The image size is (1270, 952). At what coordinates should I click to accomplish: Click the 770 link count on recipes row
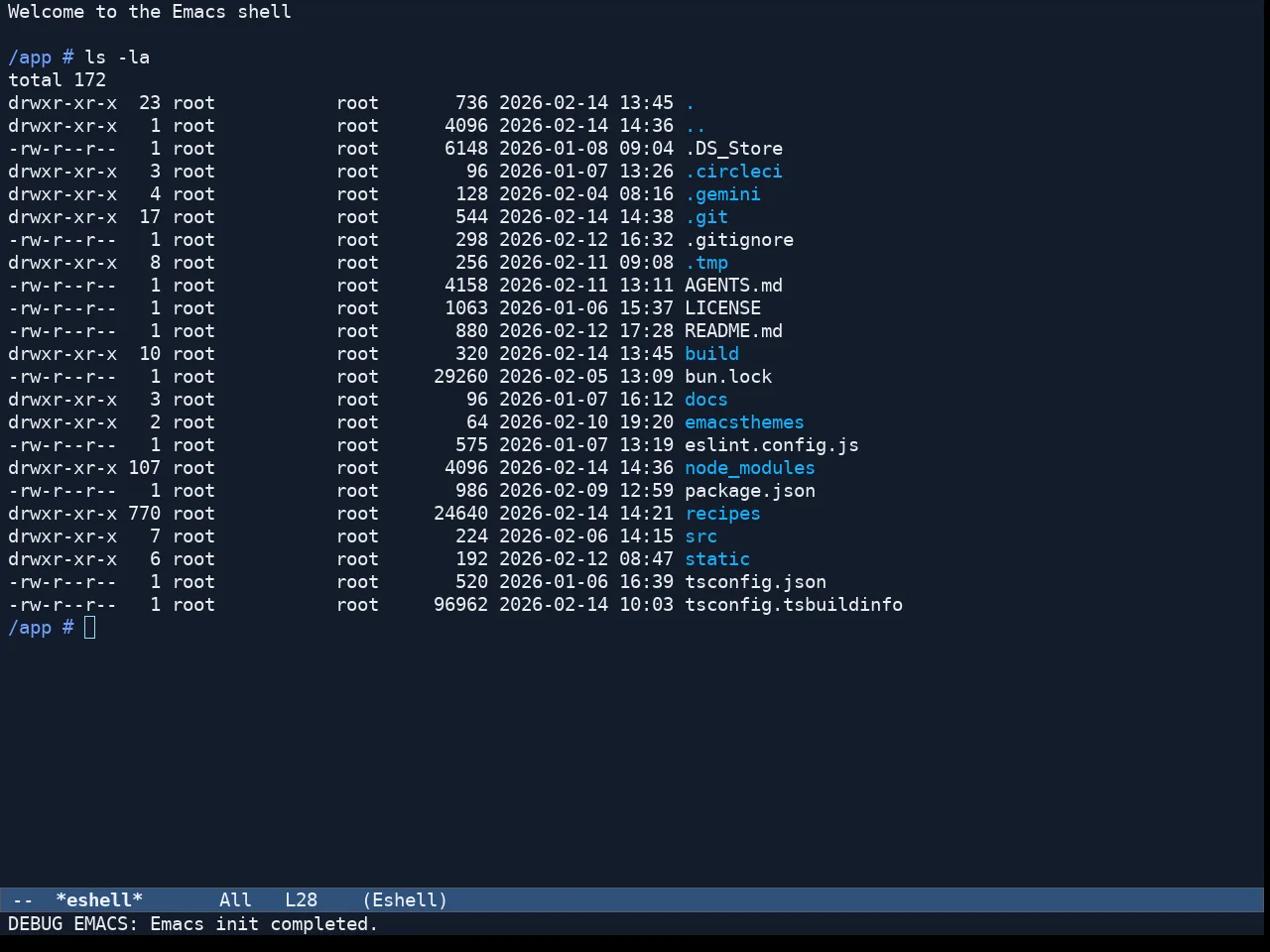click(x=144, y=514)
